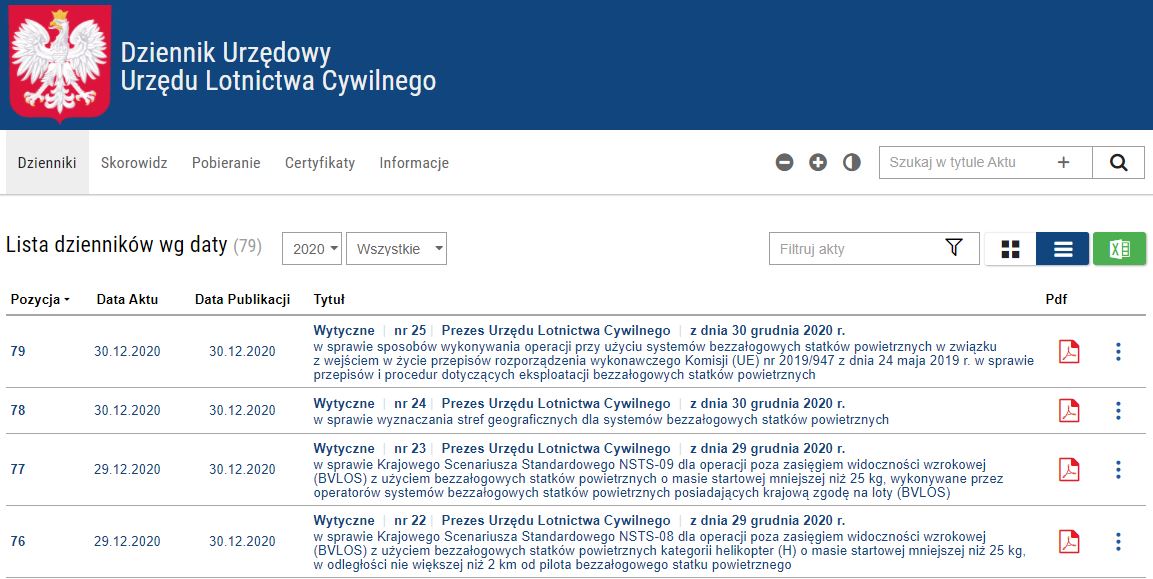Open the Skorowidz tab
Screen dimensions: 1153x579
coord(134,163)
